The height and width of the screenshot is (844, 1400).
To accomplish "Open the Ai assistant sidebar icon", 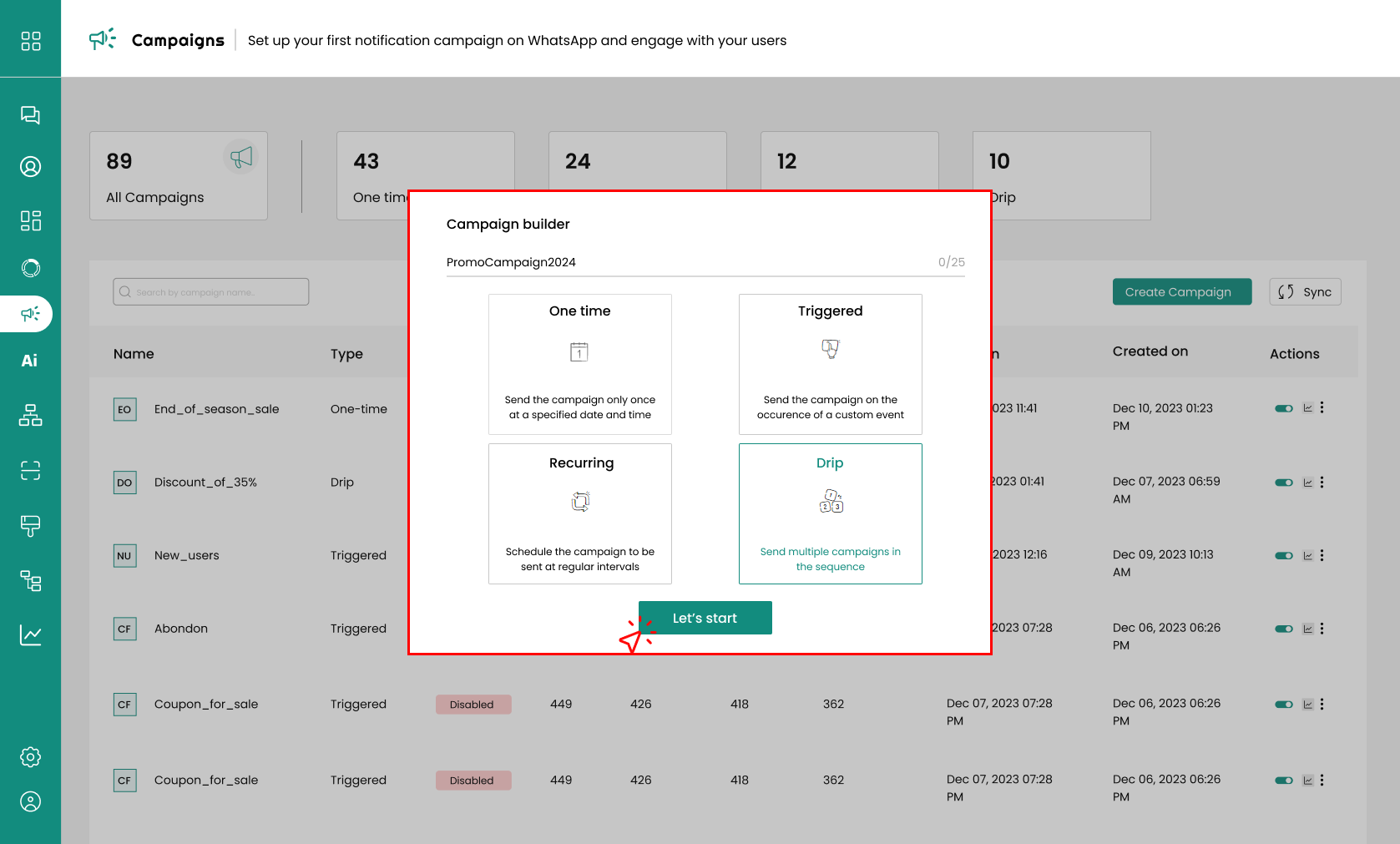I will pos(30,361).
